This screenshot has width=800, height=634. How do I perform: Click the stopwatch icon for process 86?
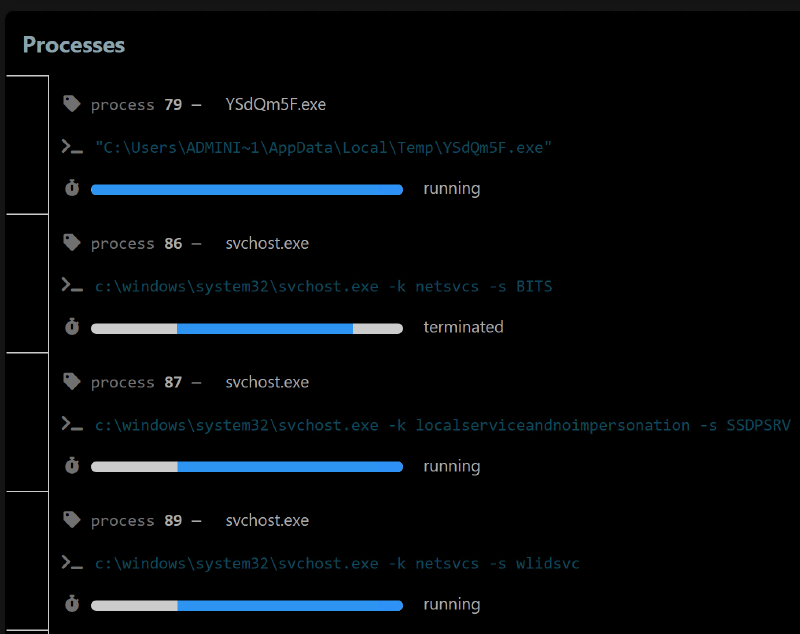pos(71,327)
